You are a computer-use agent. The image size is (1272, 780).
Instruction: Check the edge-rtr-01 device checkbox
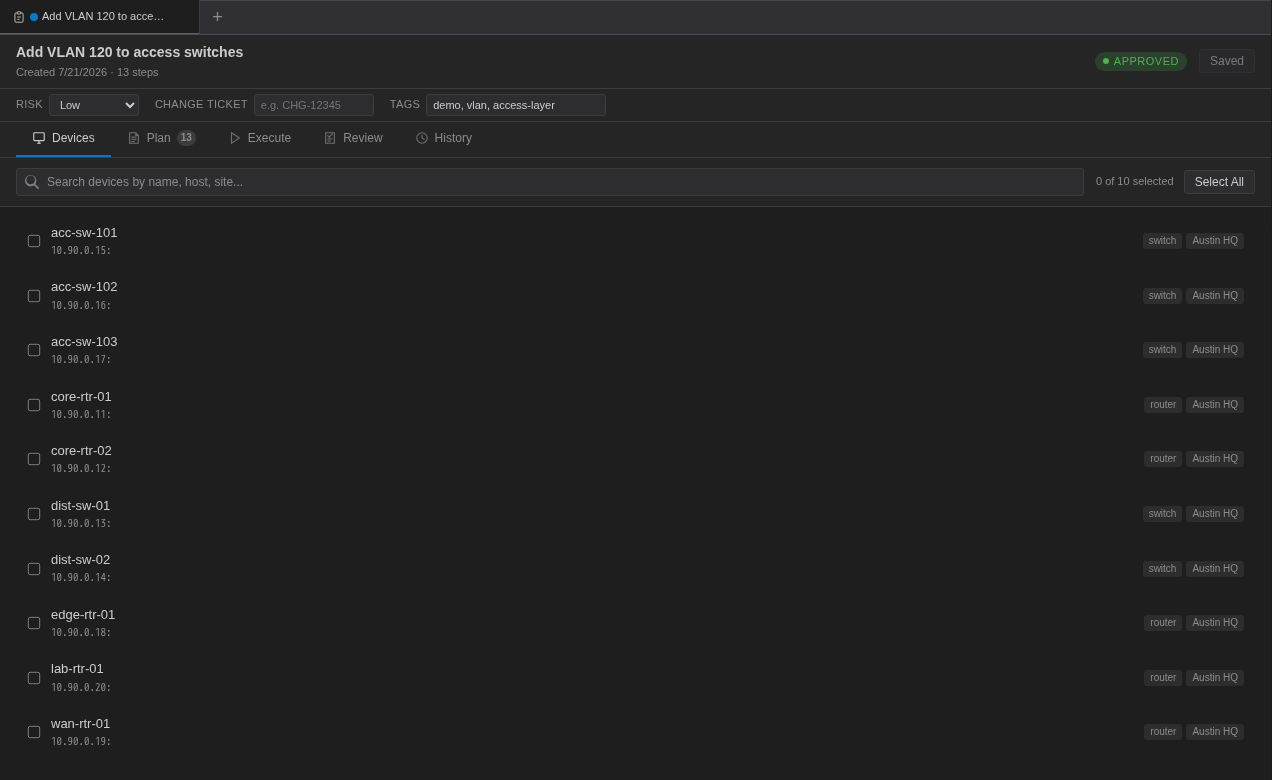pyautogui.click(x=34, y=623)
